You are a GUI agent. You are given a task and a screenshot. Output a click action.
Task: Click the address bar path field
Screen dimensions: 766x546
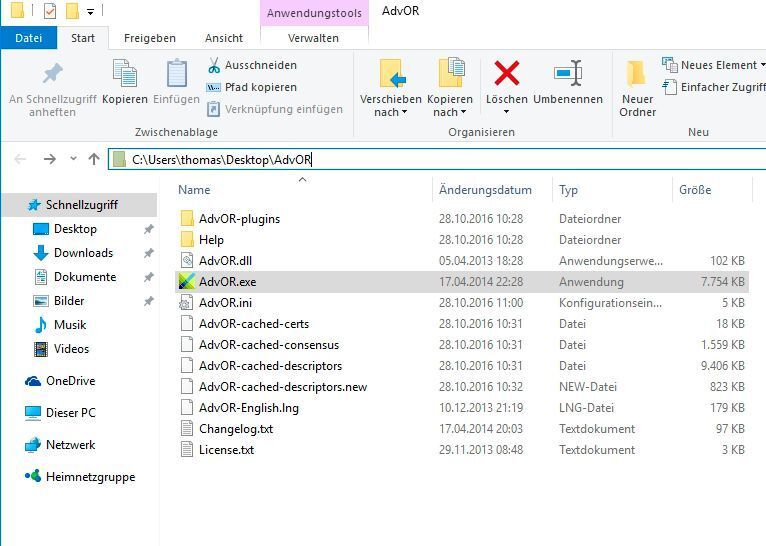pyautogui.click(x=436, y=160)
